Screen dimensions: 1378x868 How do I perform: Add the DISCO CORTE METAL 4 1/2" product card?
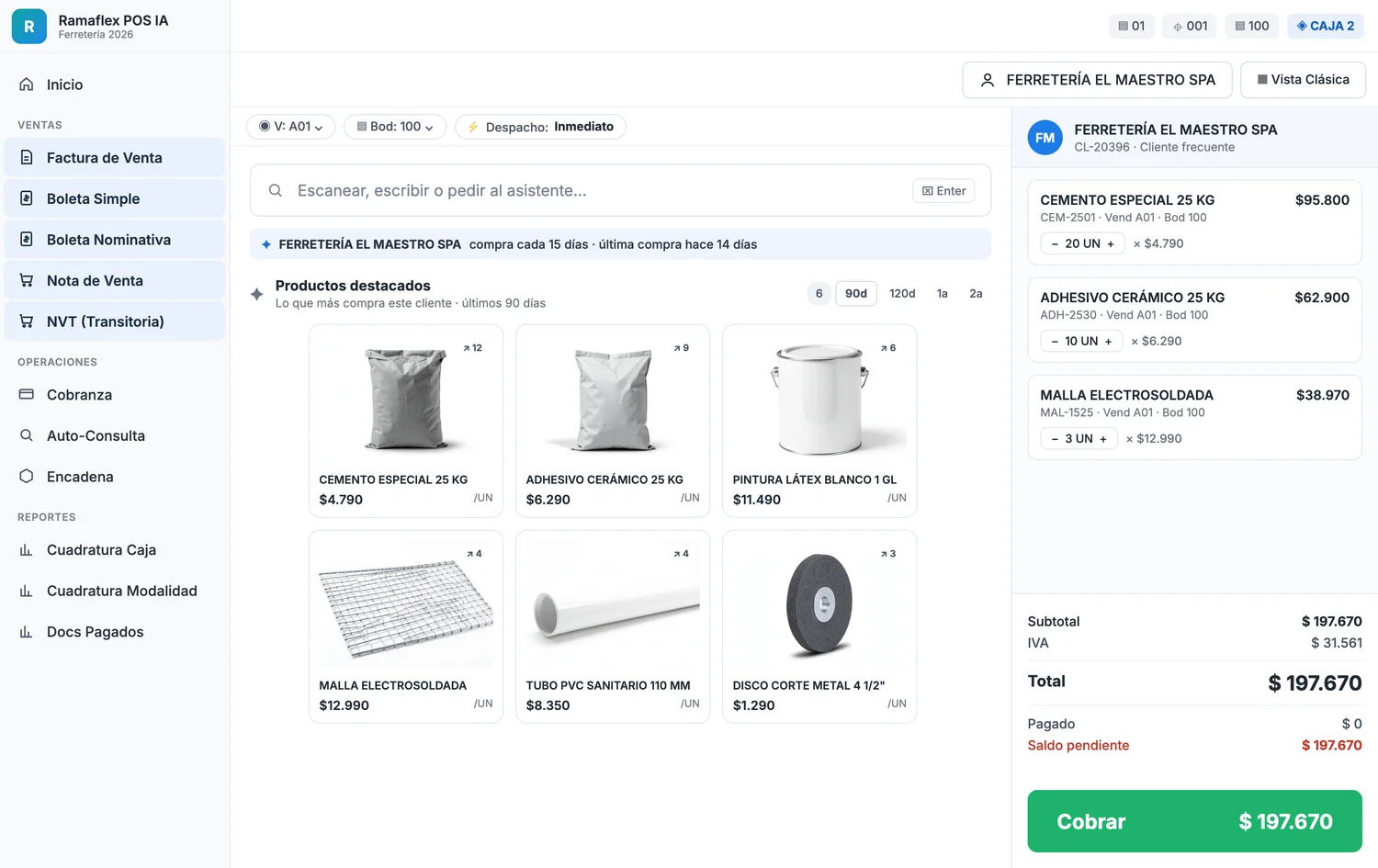pos(819,626)
